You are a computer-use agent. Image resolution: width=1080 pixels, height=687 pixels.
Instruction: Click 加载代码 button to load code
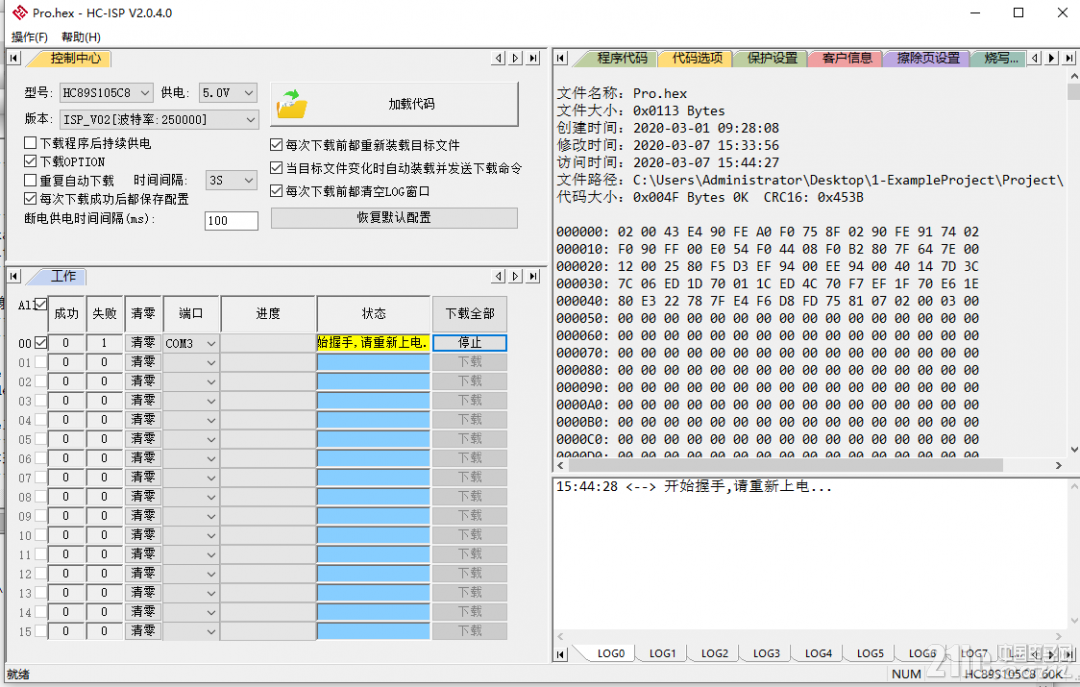coord(395,104)
